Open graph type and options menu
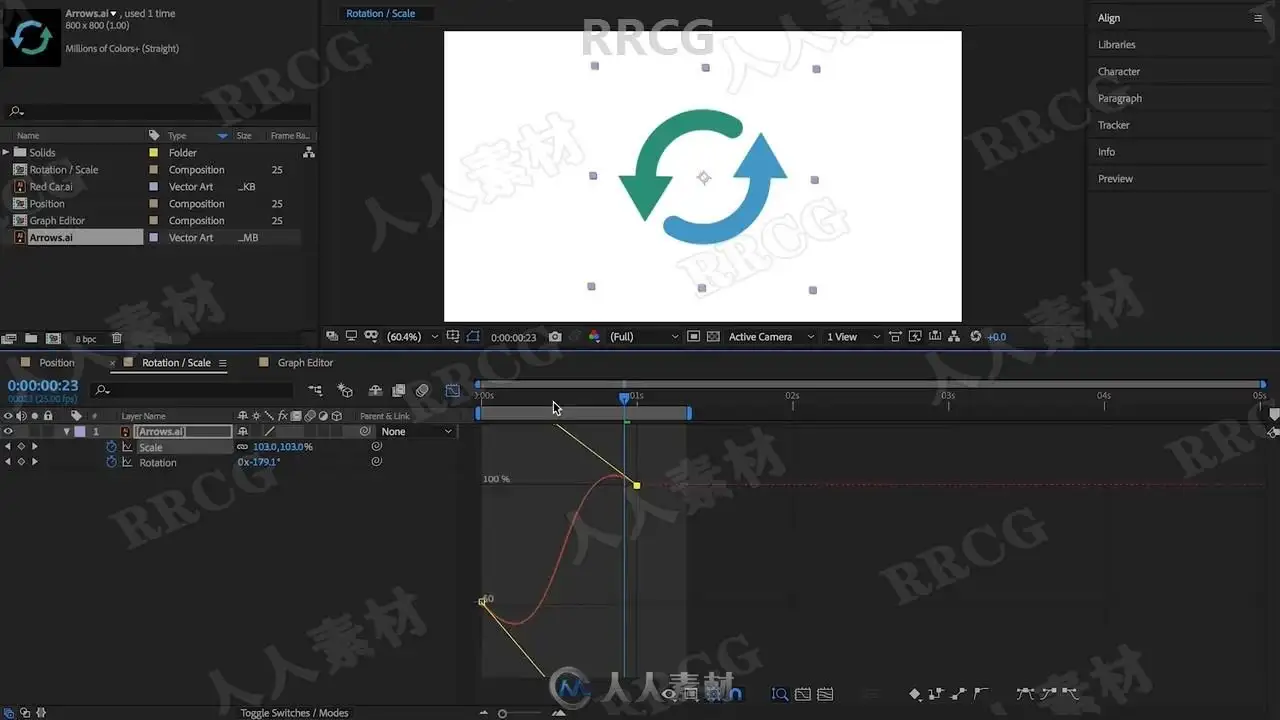Image resolution: width=1280 pixels, height=720 pixels. (x=691, y=694)
